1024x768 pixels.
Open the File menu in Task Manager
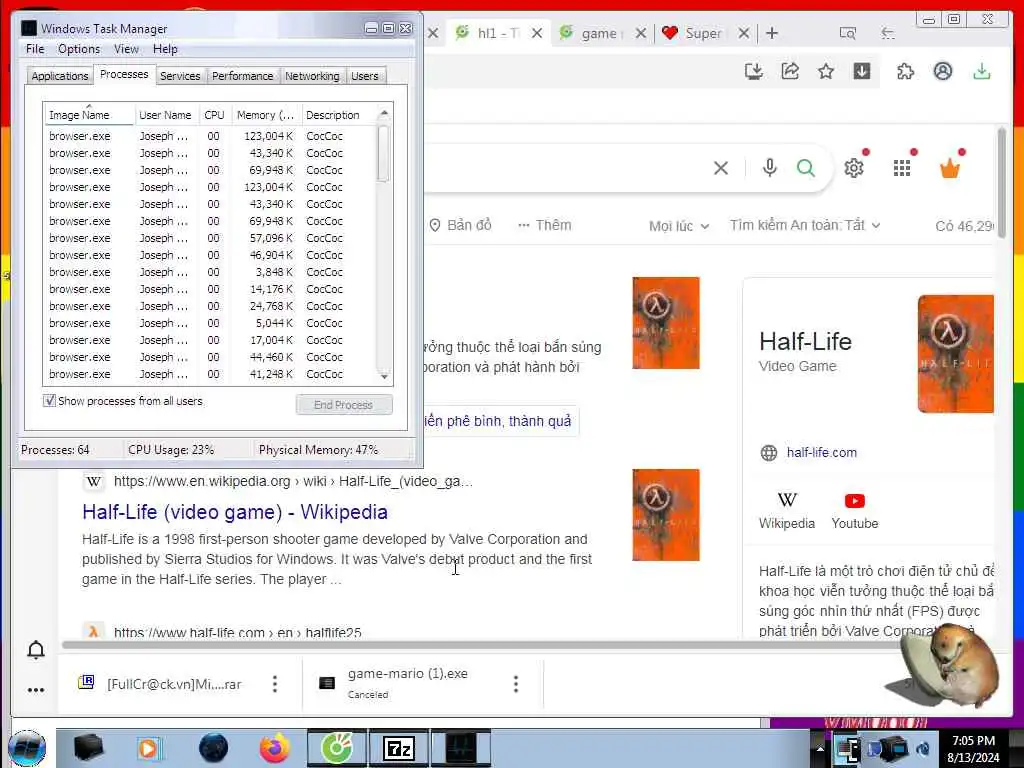pos(35,49)
